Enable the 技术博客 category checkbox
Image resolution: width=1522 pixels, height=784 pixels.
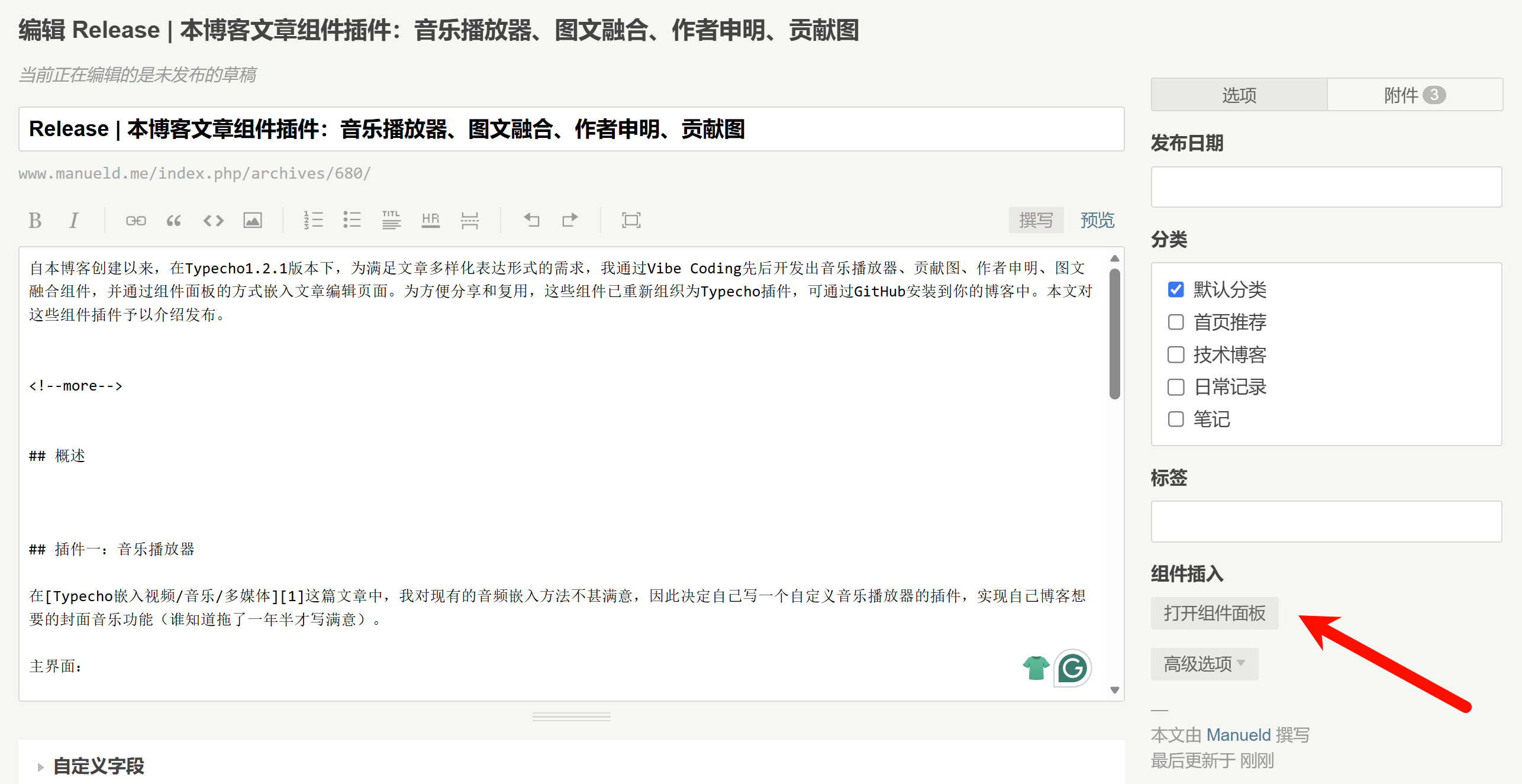click(1176, 354)
